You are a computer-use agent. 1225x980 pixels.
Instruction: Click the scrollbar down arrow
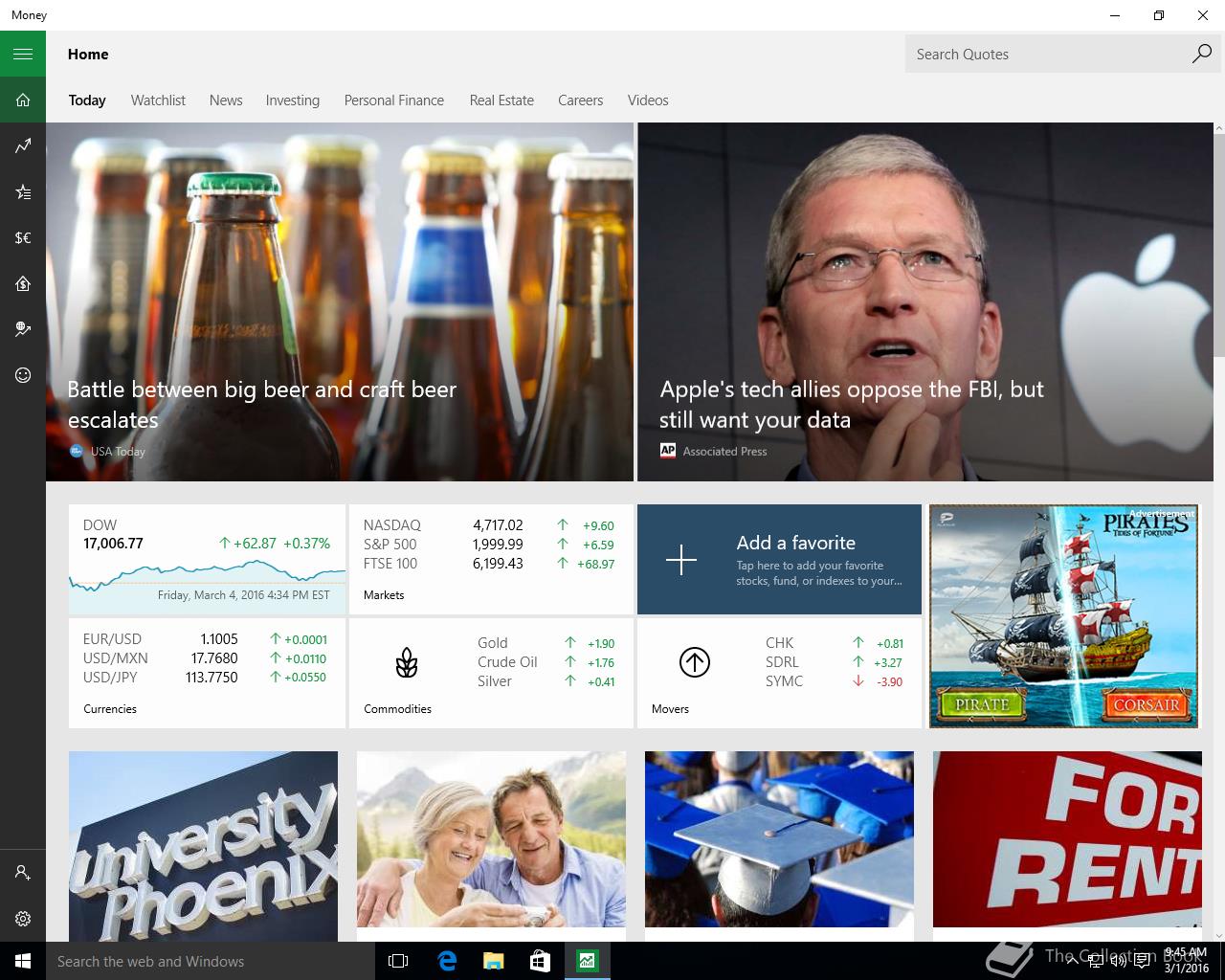click(x=1218, y=935)
